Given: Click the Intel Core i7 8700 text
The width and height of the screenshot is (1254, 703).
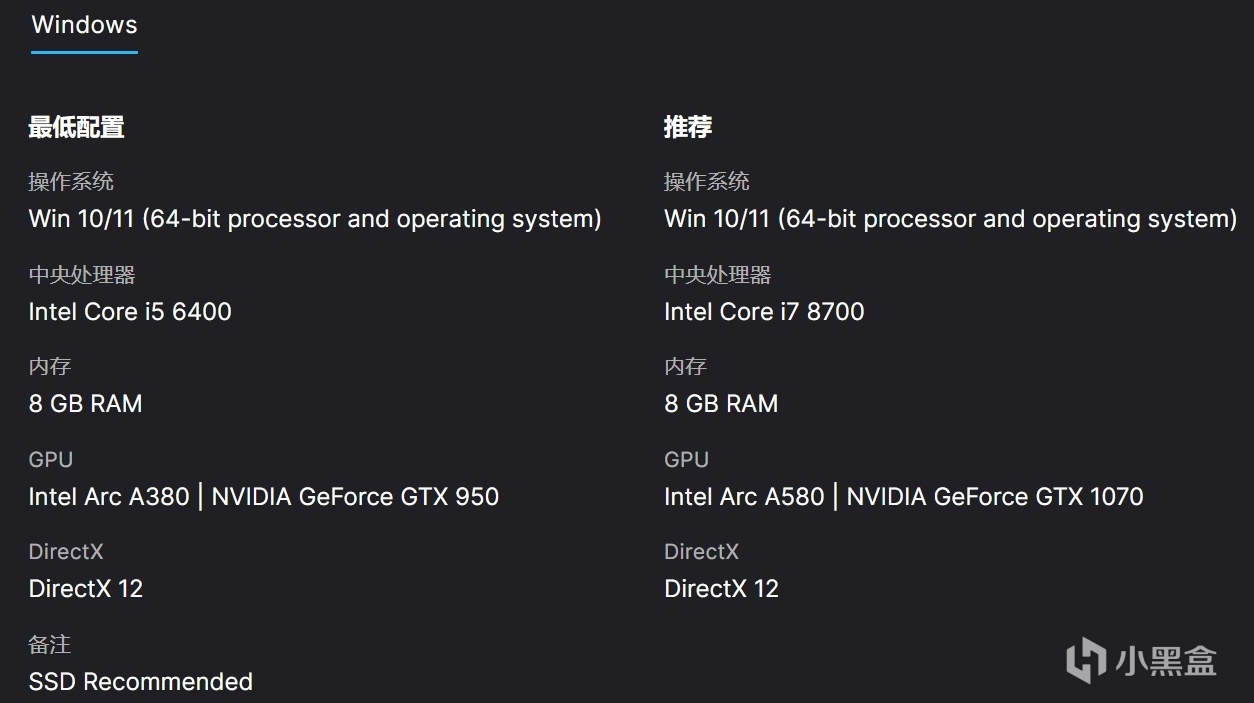Looking at the screenshot, I should point(764,312).
